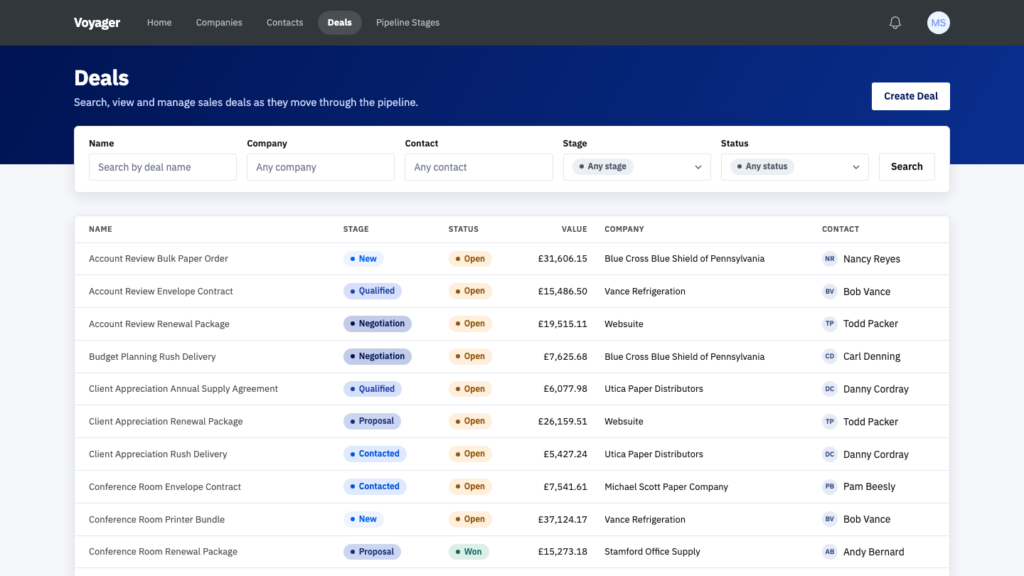Click Utica Paper Distributors in Rush Delivery row

point(654,454)
